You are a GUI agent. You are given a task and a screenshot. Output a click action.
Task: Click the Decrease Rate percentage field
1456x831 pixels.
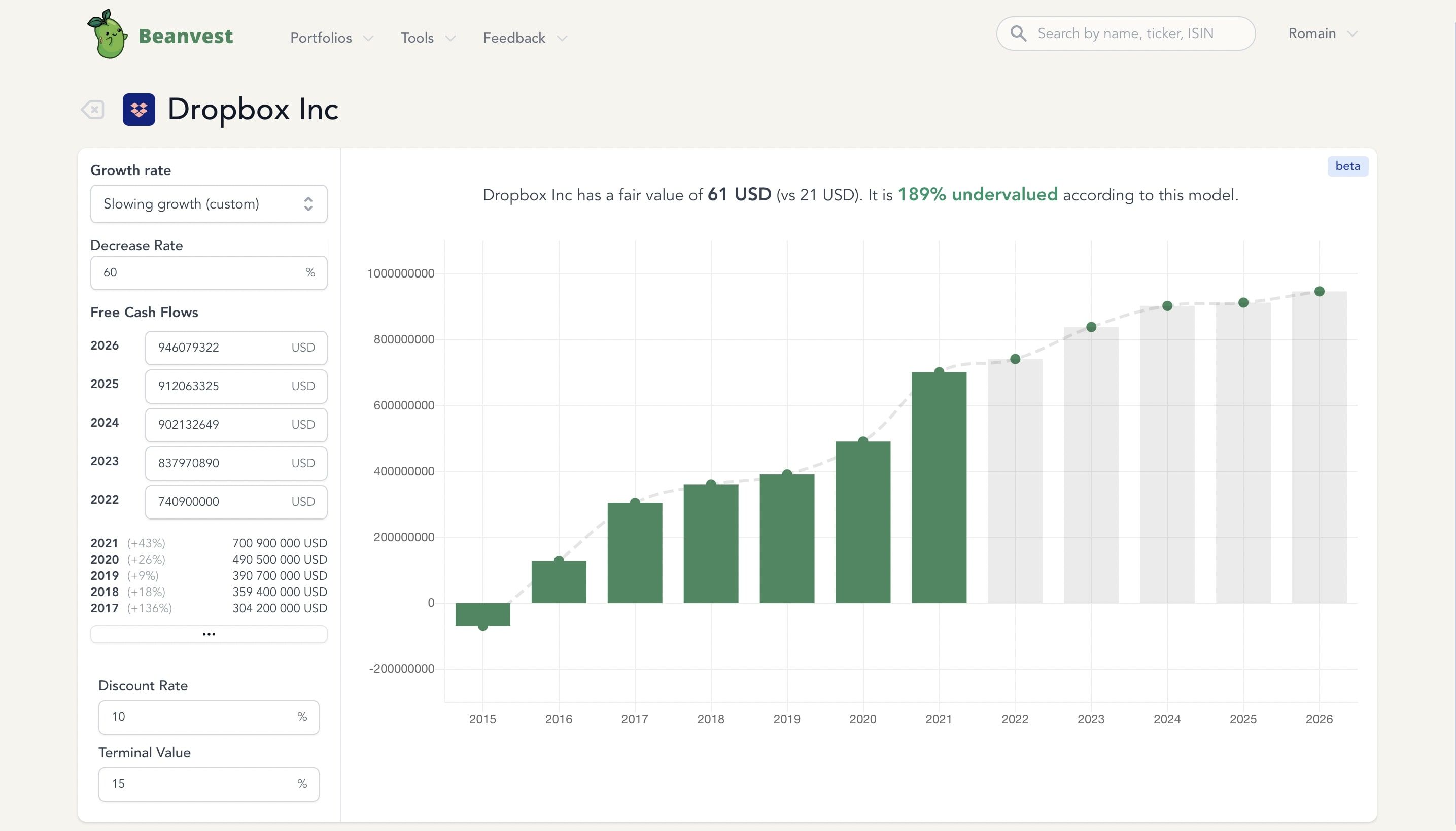click(x=209, y=272)
